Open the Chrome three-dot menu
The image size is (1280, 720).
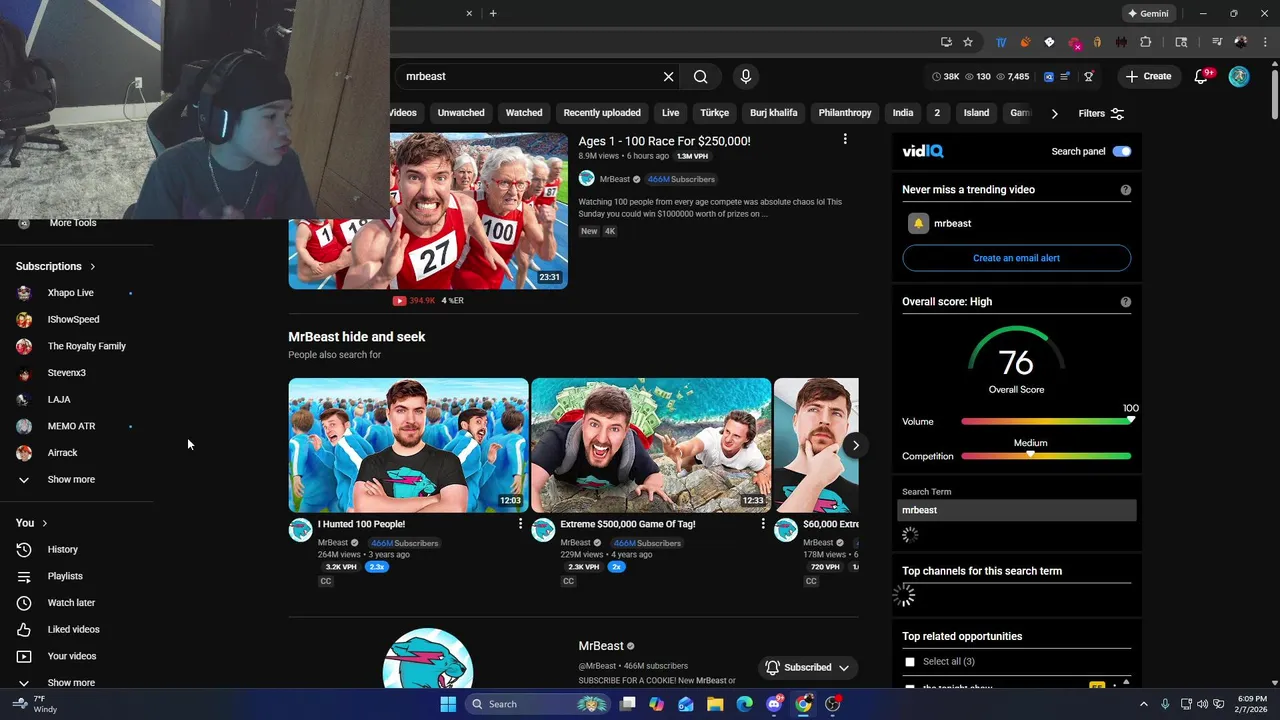[x=1265, y=42]
